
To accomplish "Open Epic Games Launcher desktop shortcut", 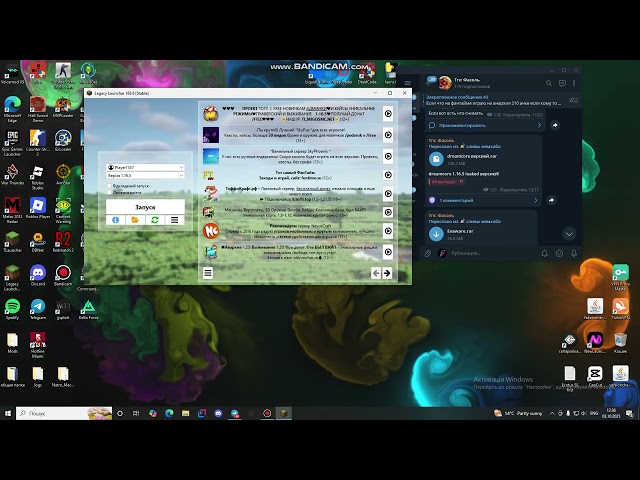I will click(12, 143).
